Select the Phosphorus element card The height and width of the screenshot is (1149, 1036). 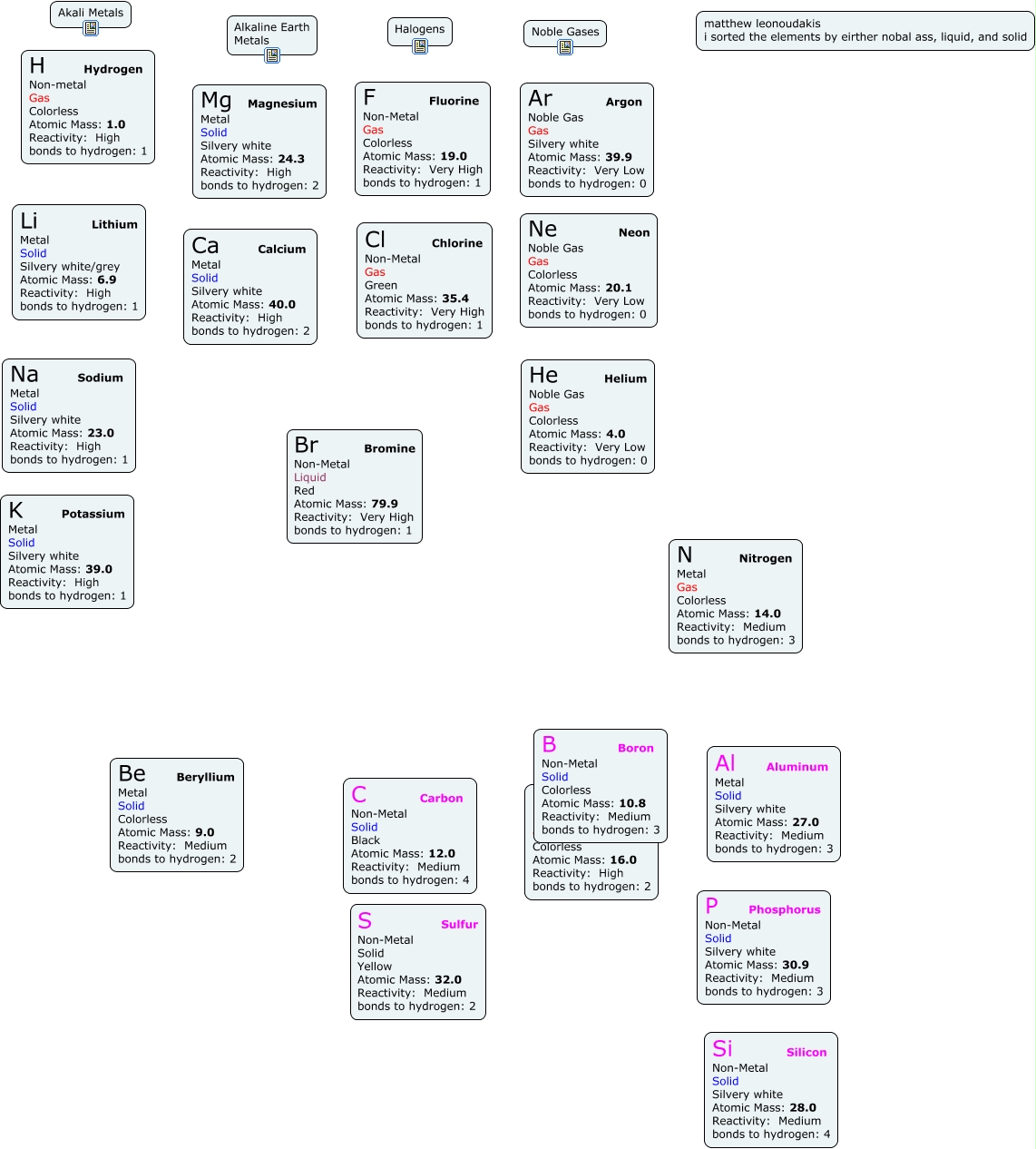click(764, 948)
